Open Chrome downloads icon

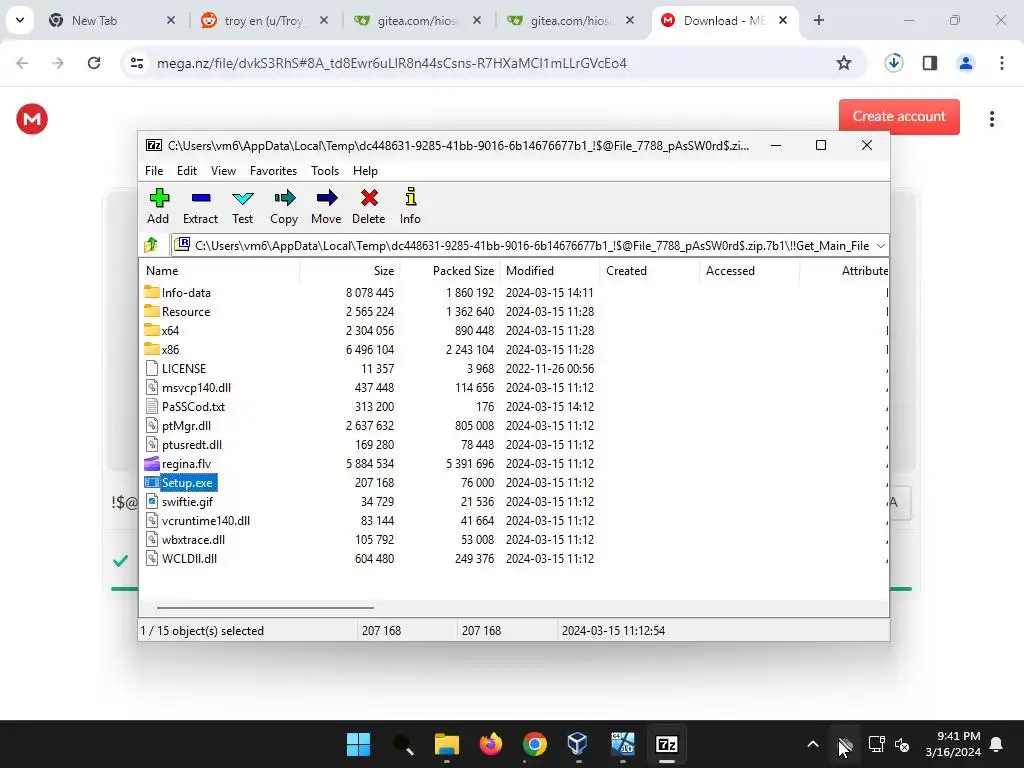[893, 63]
